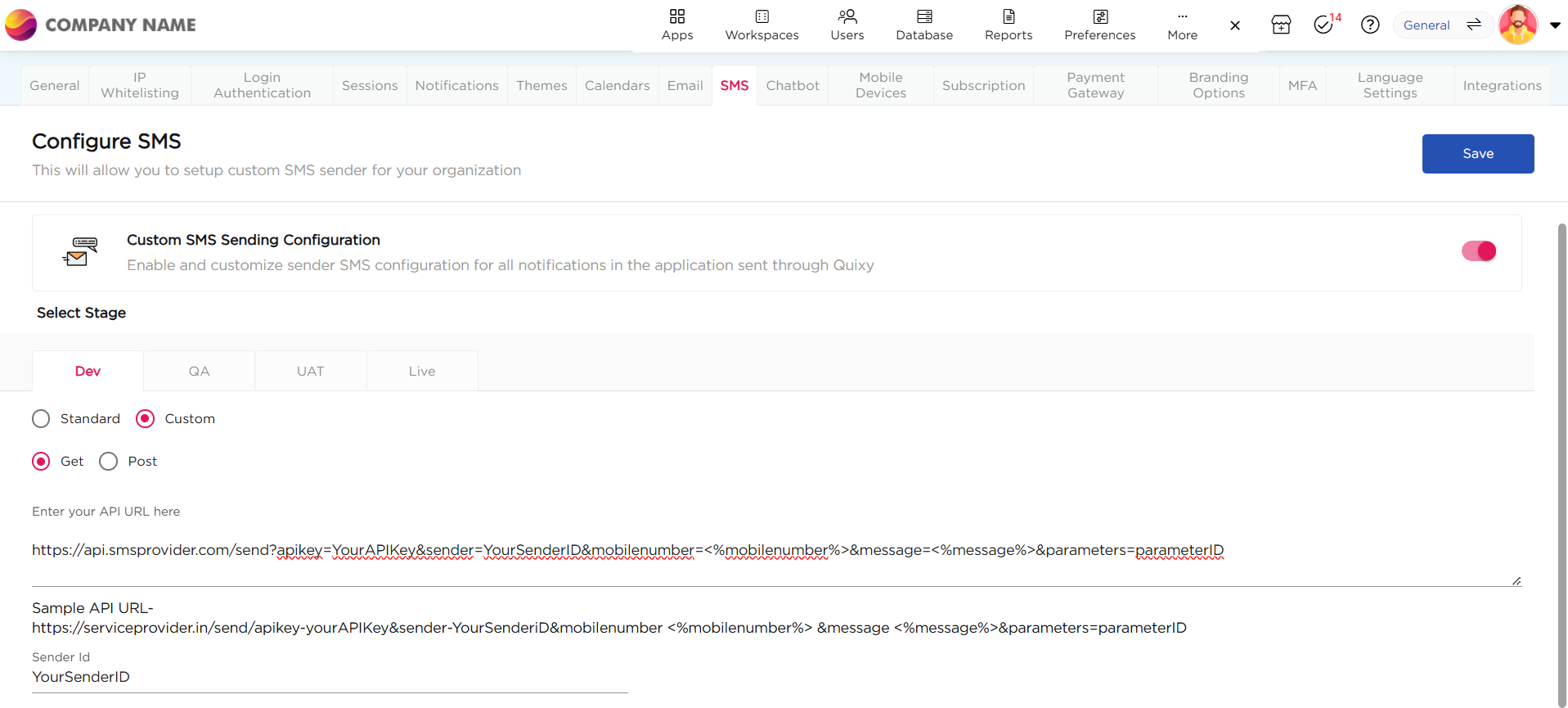The width and height of the screenshot is (1568, 708).
Task: Switch to the QA stage tab
Action: (x=199, y=372)
